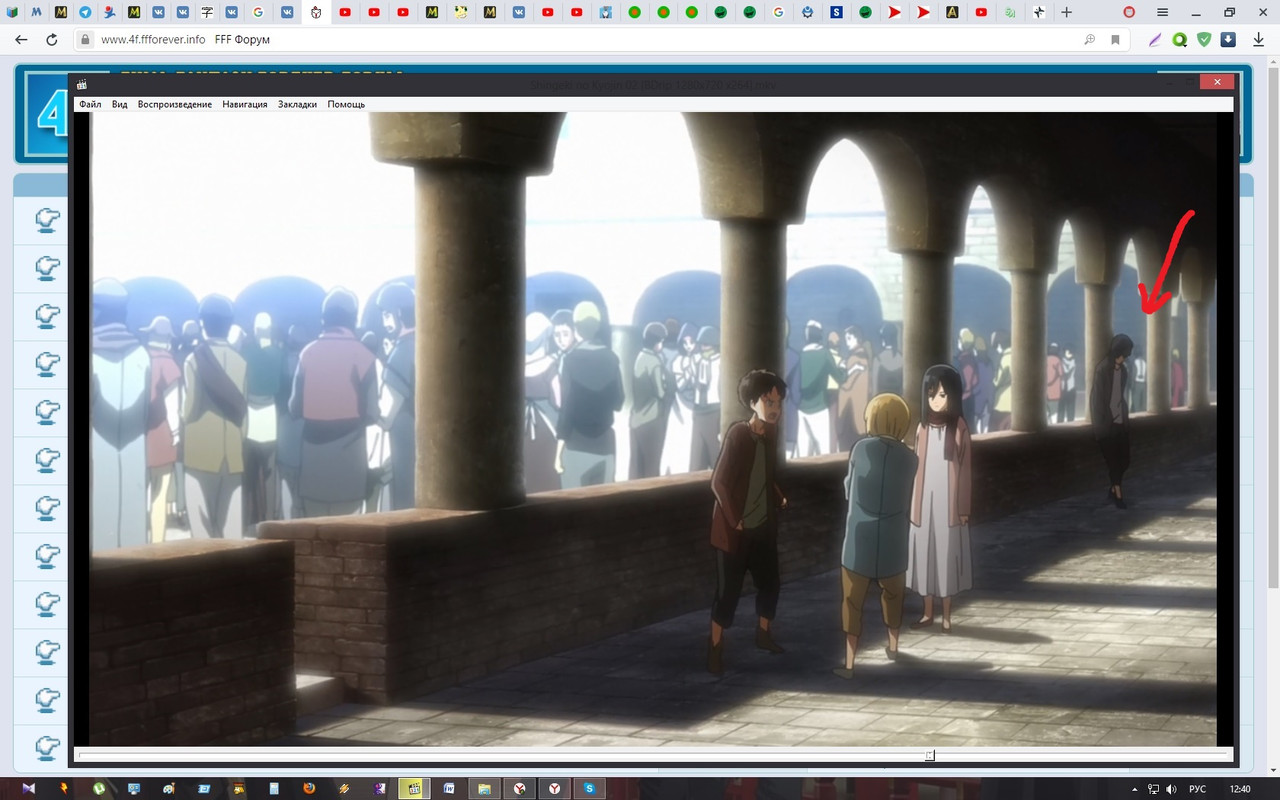Viewport: 1280px width, 800px height.
Task: Open the volume control in system tray
Action: pyautogui.click(x=1171, y=789)
